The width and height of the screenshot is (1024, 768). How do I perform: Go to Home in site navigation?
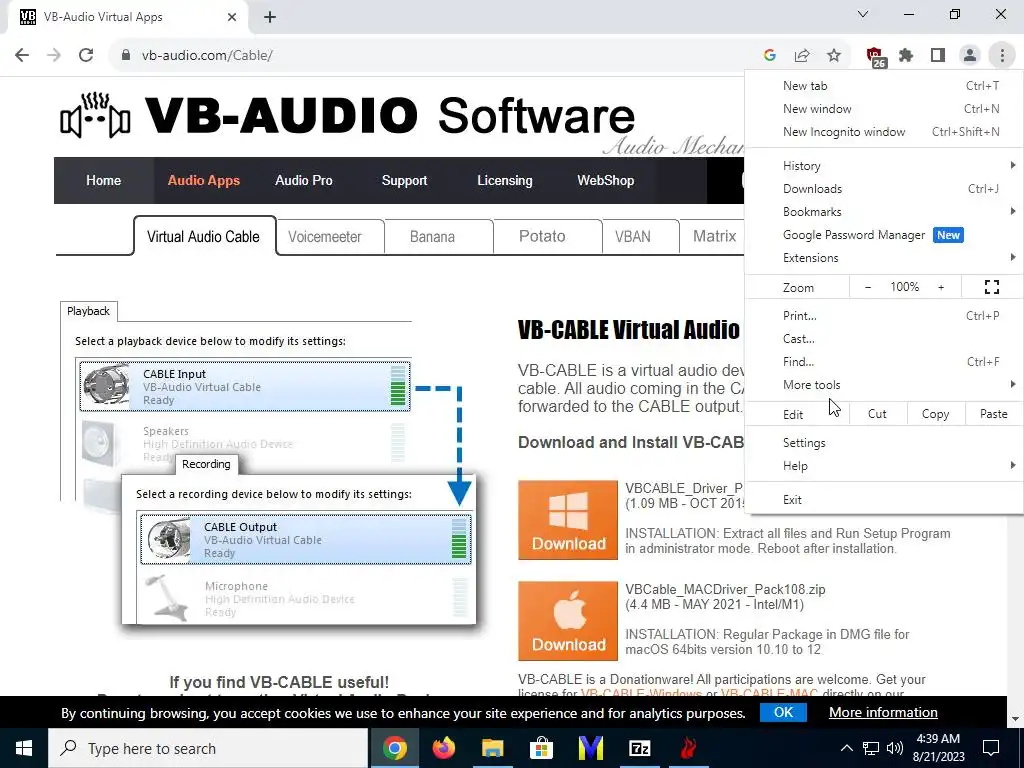[103, 180]
